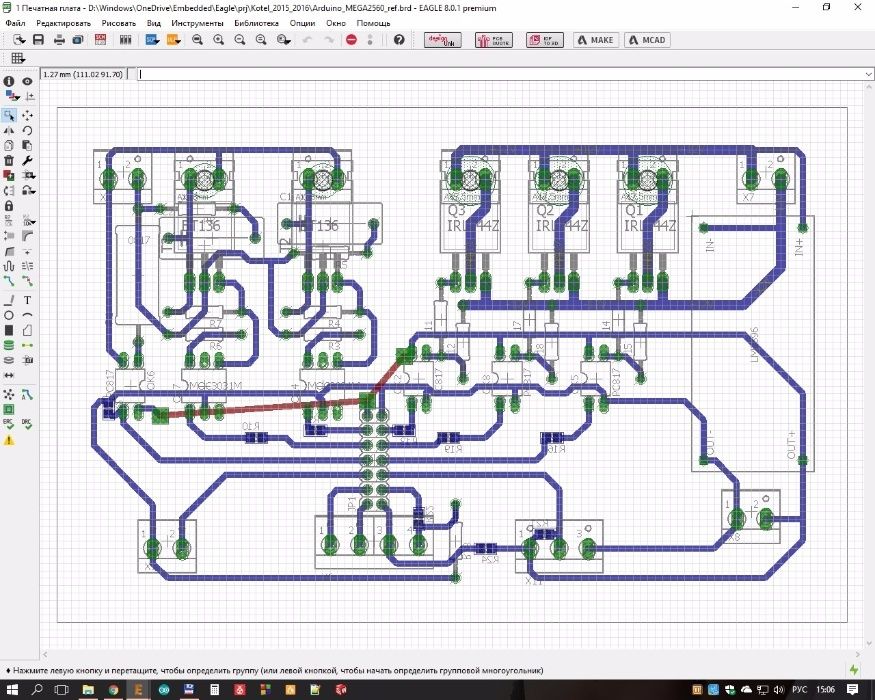Select the Add part tool
875x700 pixels.
(x=9, y=175)
